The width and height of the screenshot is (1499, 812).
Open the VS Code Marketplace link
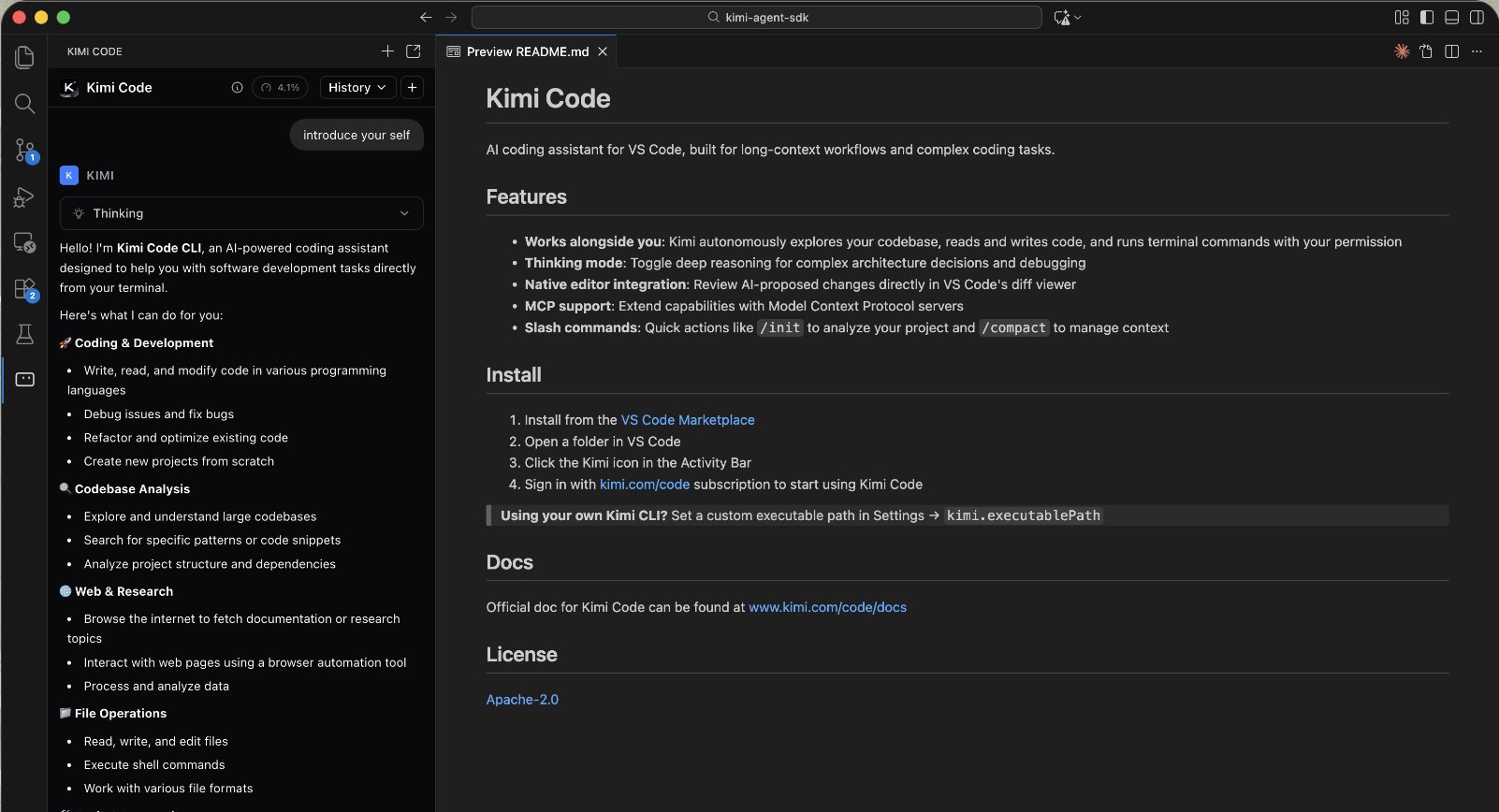[x=688, y=420]
